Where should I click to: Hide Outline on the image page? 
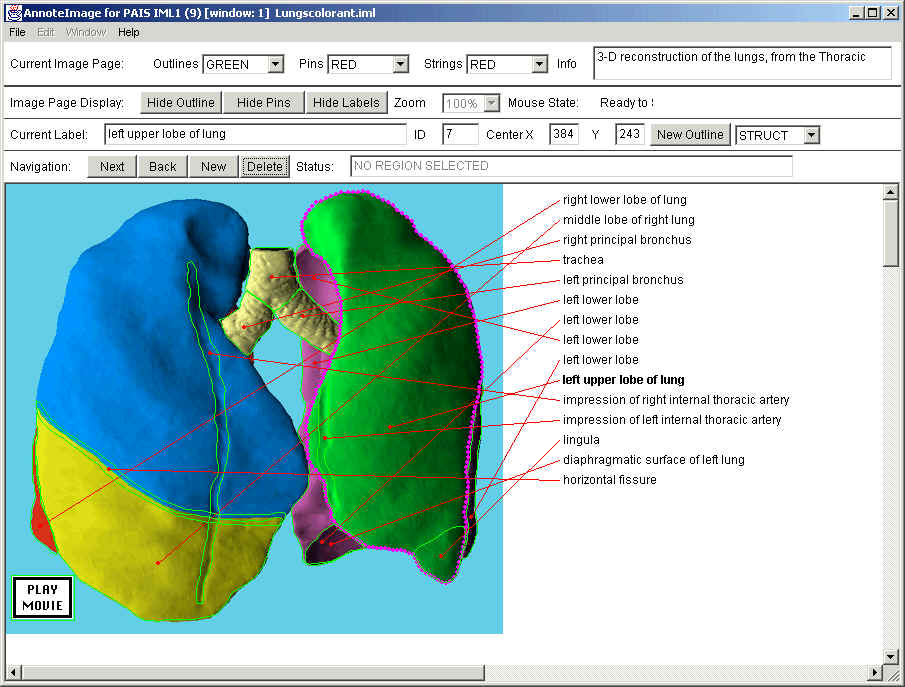click(x=181, y=102)
